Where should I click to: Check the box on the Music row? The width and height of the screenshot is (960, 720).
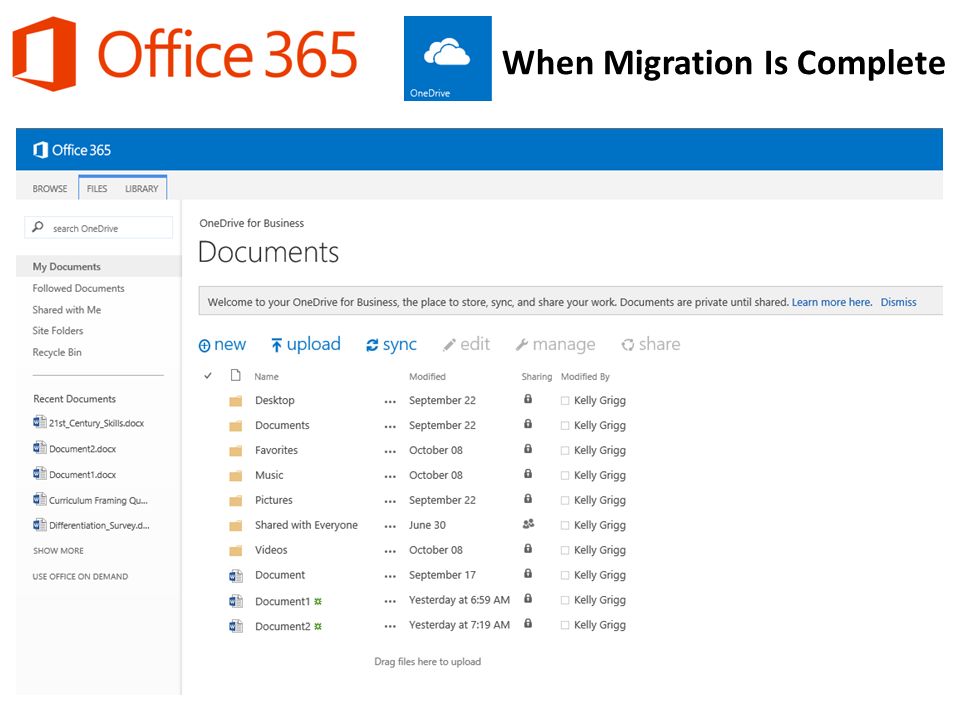pyautogui.click(x=565, y=476)
